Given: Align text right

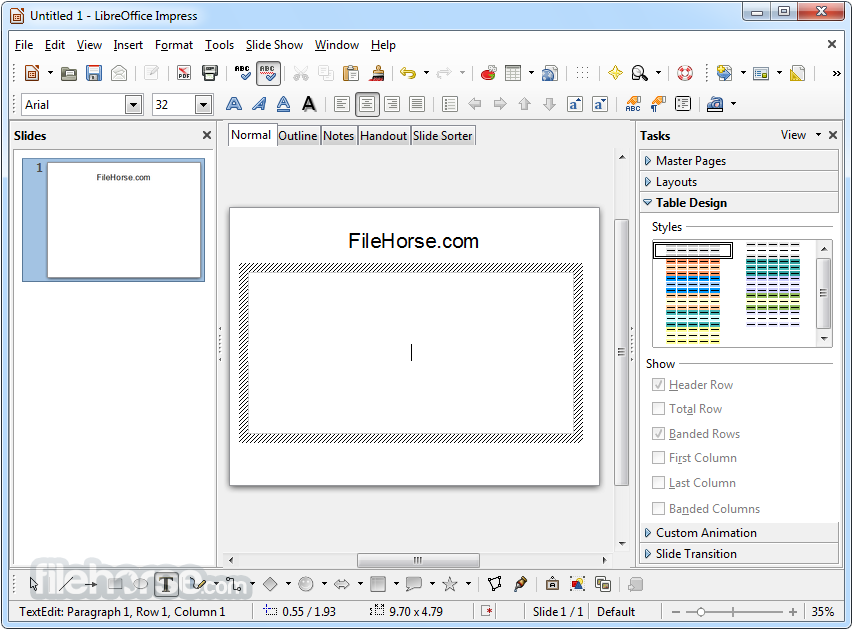Looking at the screenshot, I should point(392,104).
